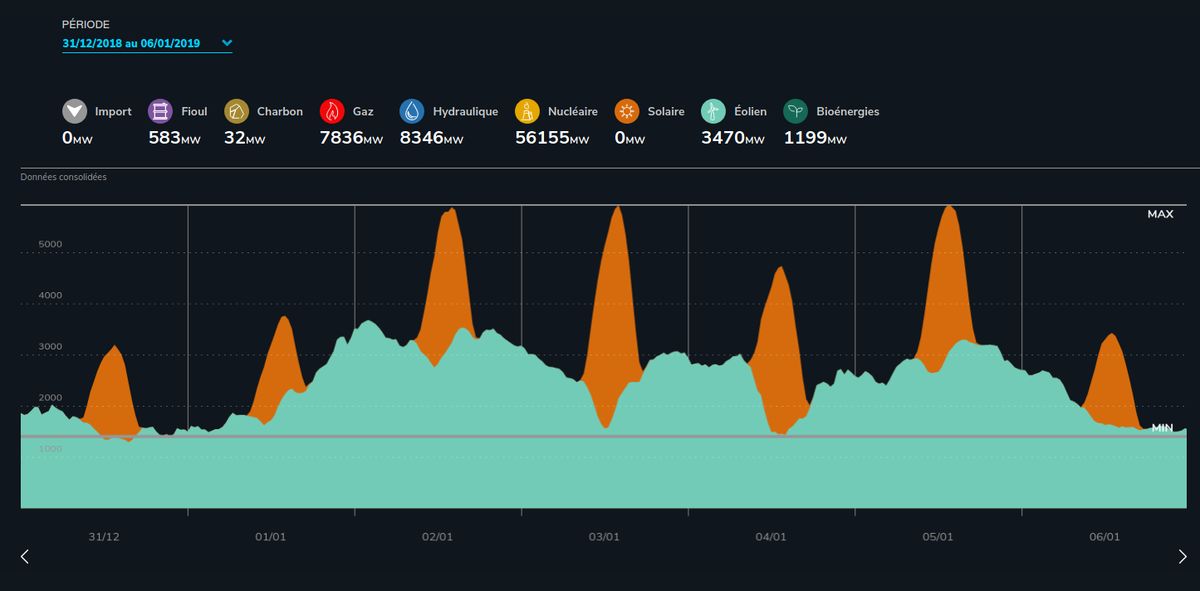Click the Charbon coal icon

237,111
